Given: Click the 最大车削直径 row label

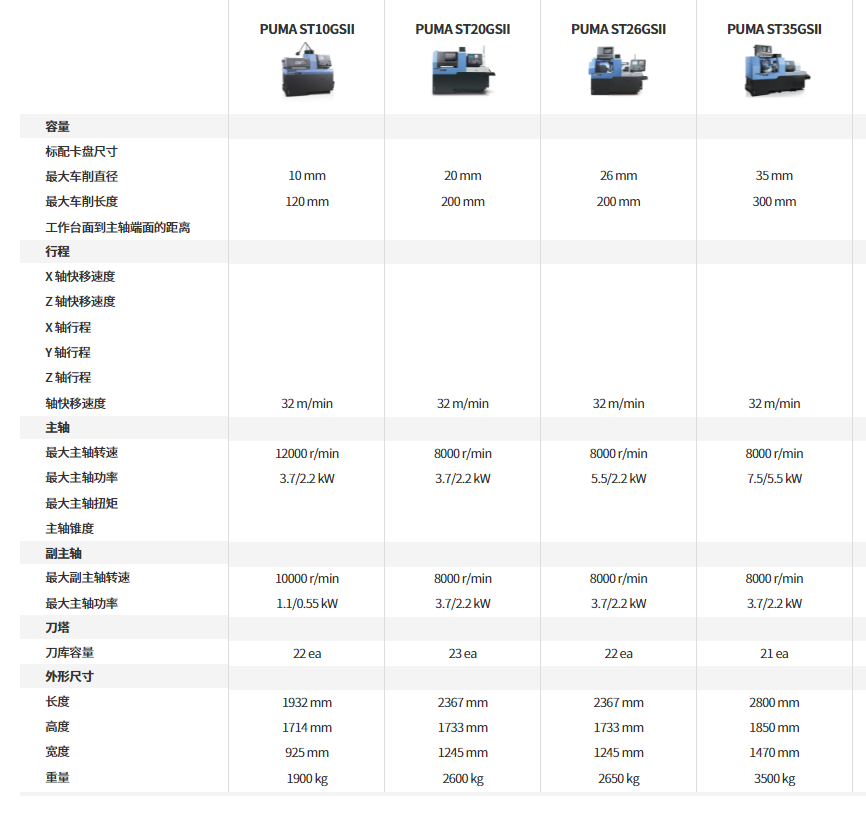Looking at the screenshot, I should point(82,177).
